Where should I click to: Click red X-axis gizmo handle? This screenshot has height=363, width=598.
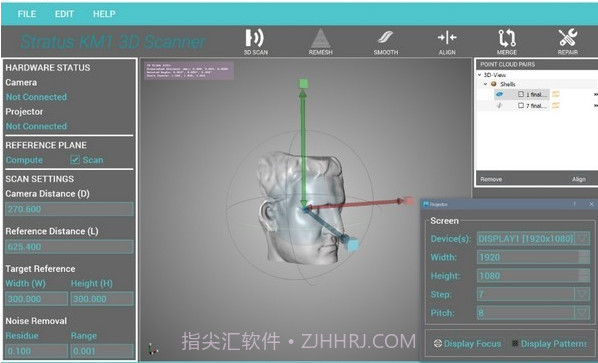click(x=408, y=201)
